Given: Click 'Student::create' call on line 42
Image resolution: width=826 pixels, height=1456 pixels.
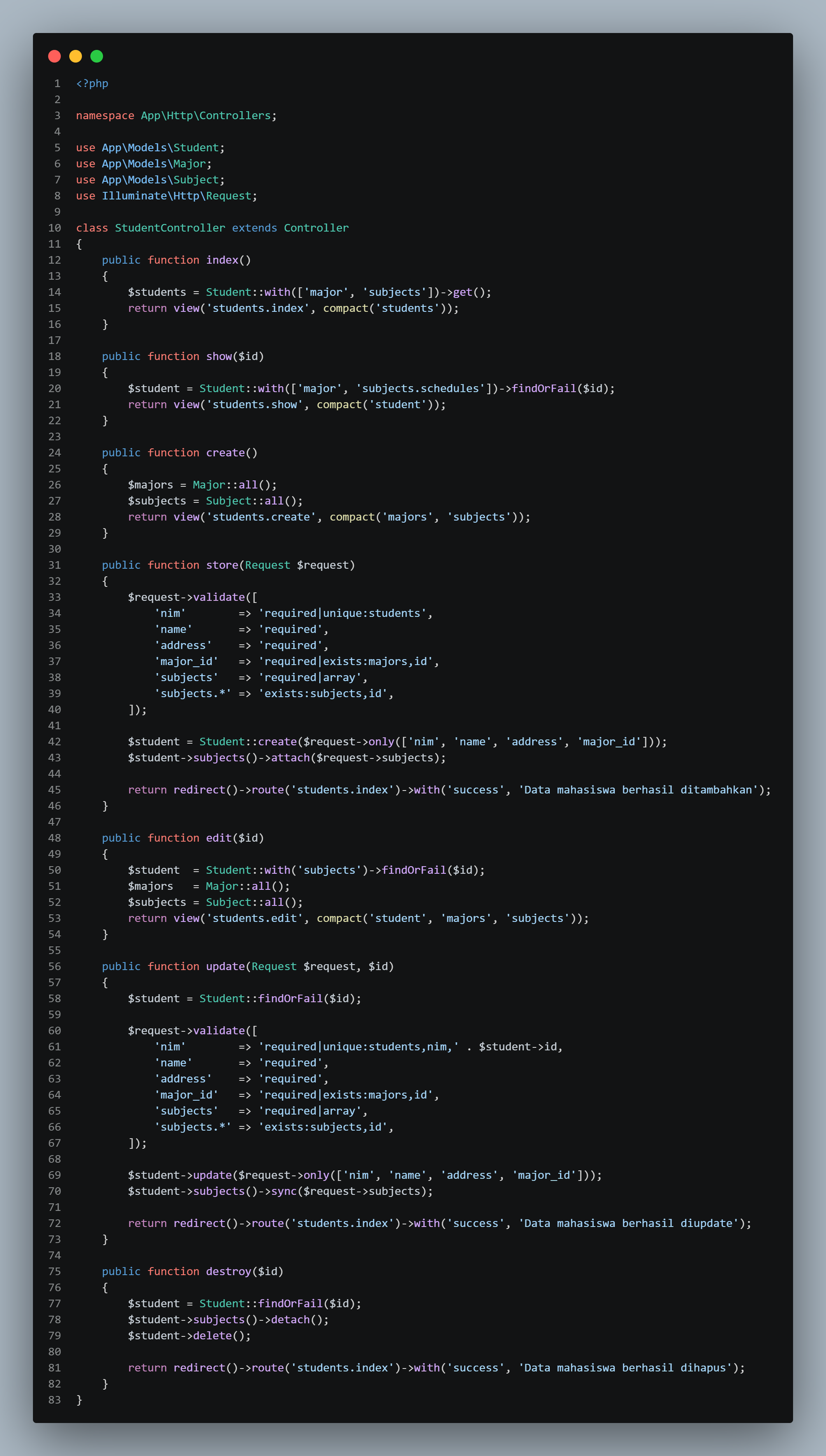Looking at the screenshot, I should click(x=248, y=742).
